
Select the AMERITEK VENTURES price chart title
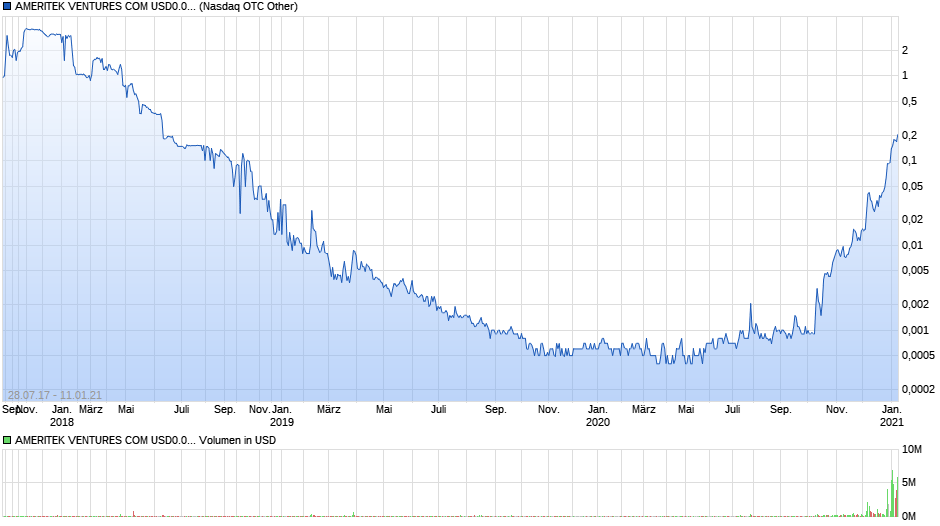pyautogui.click(x=156, y=7)
